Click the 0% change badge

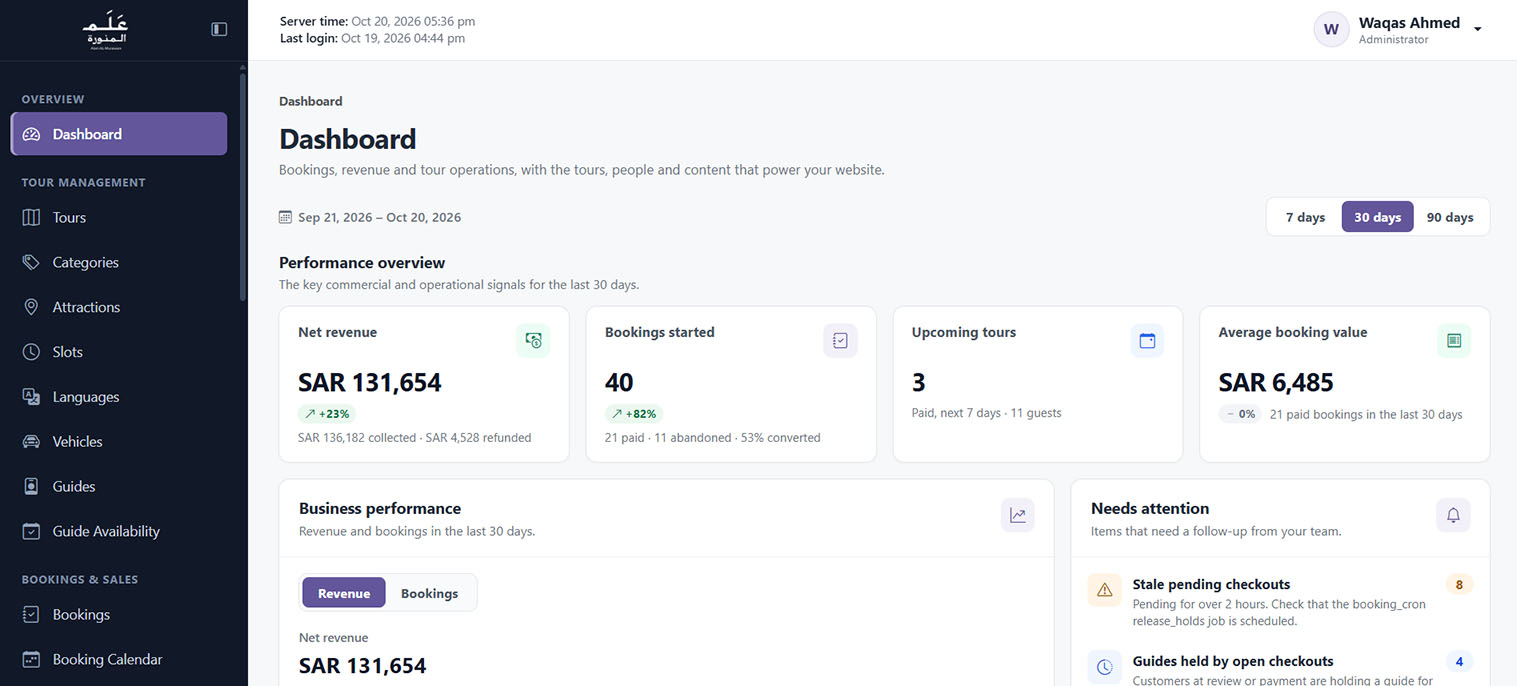[1240, 414]
